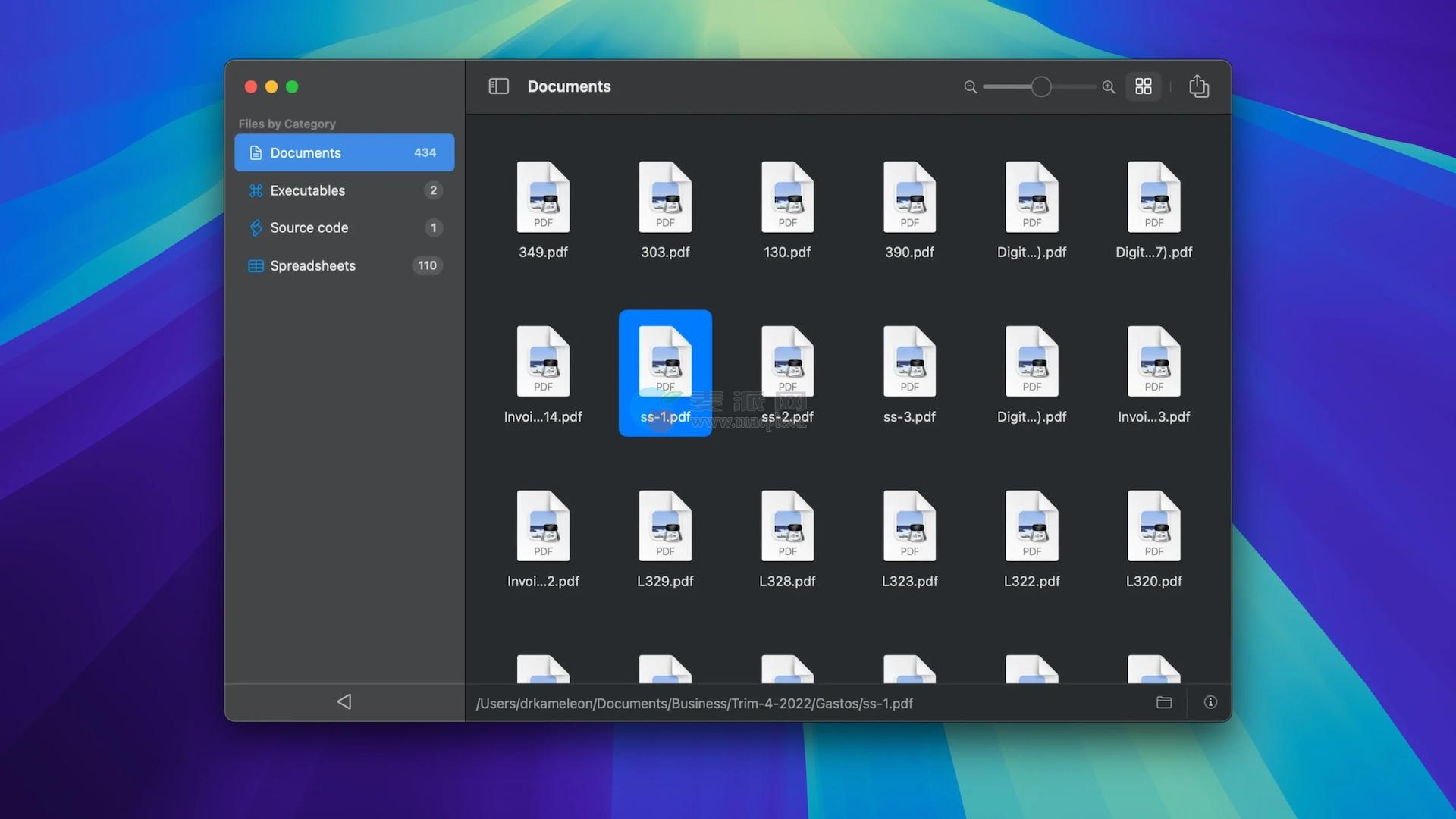
Task: Show file info with info icon
Action: [1210, 702]
